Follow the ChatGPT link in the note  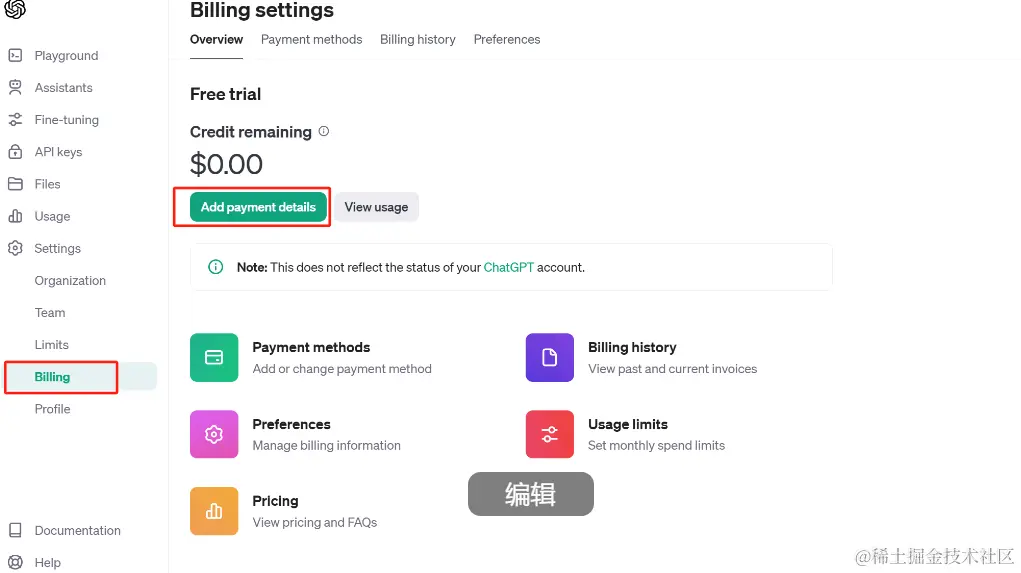(x=509, y=268)
